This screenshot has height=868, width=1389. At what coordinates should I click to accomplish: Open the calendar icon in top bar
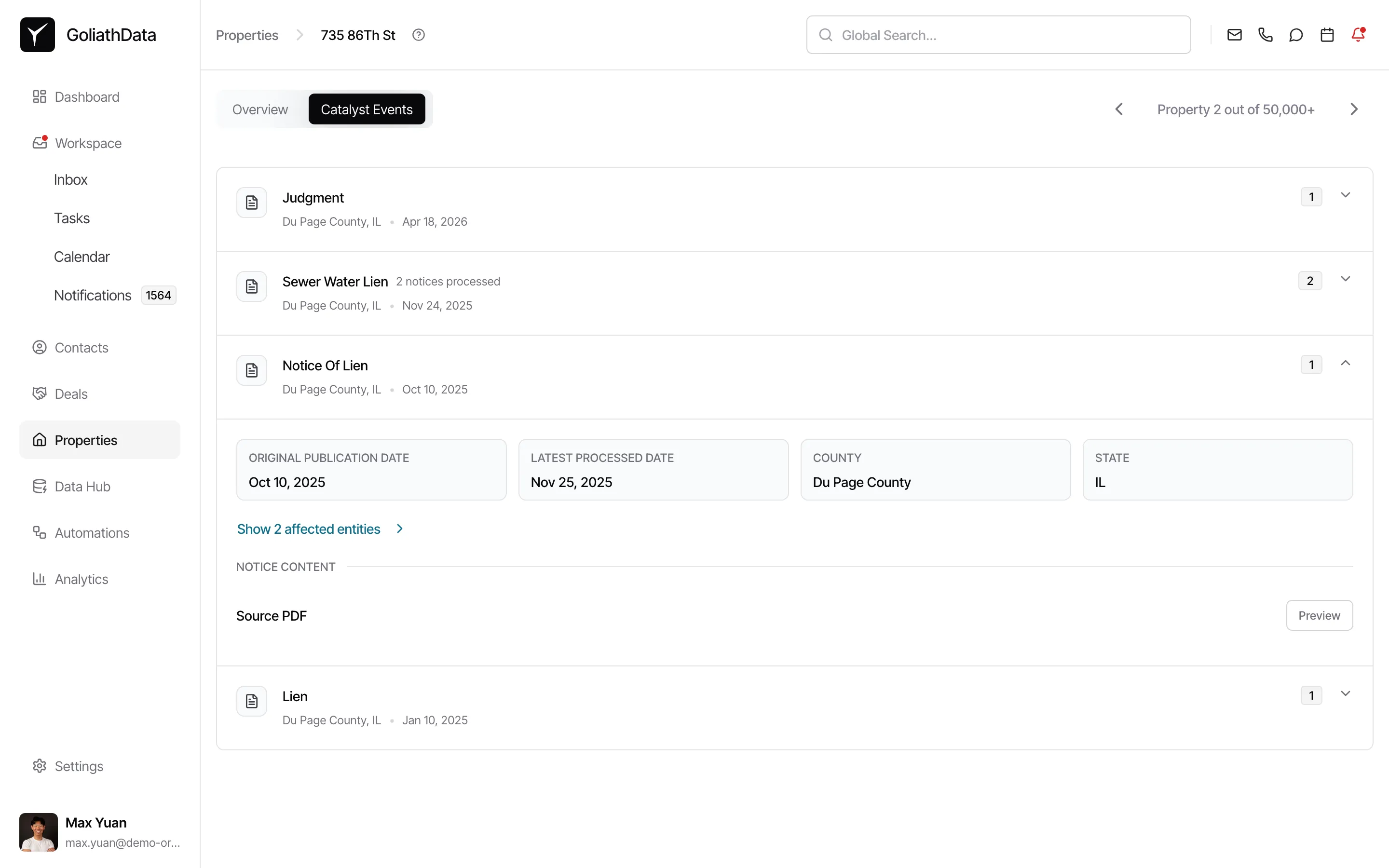pos(1326,34)
